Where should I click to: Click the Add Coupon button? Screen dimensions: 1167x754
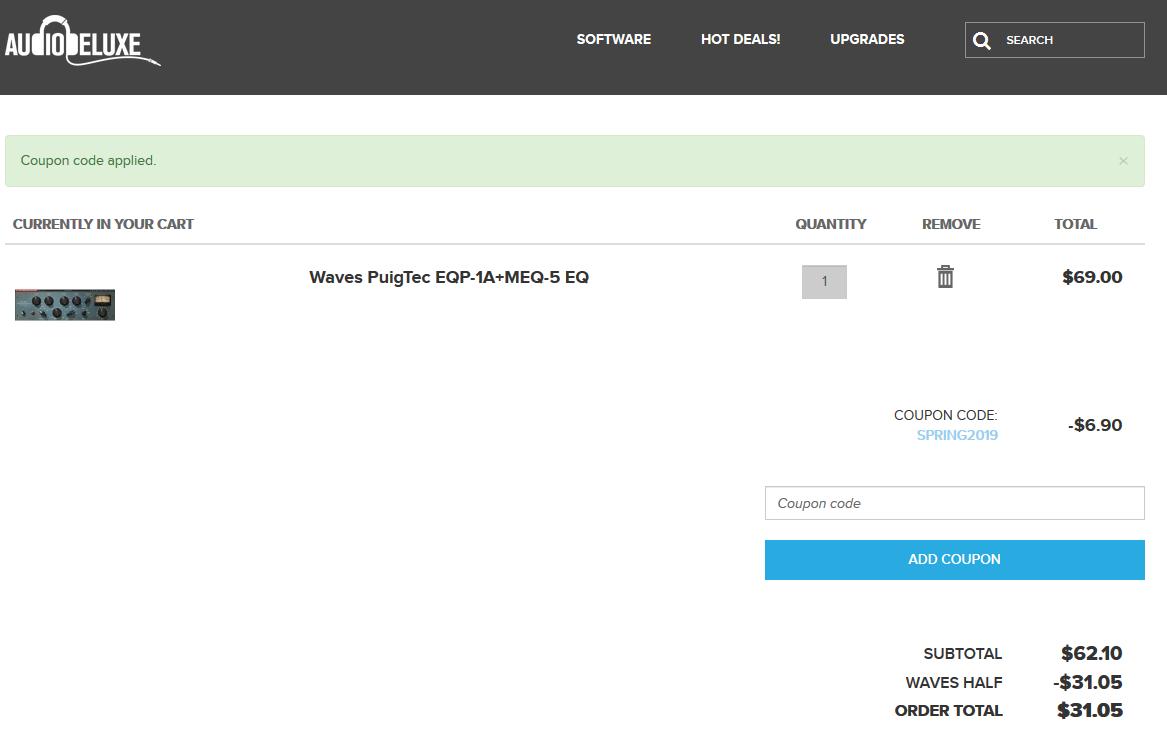point(954,560)
